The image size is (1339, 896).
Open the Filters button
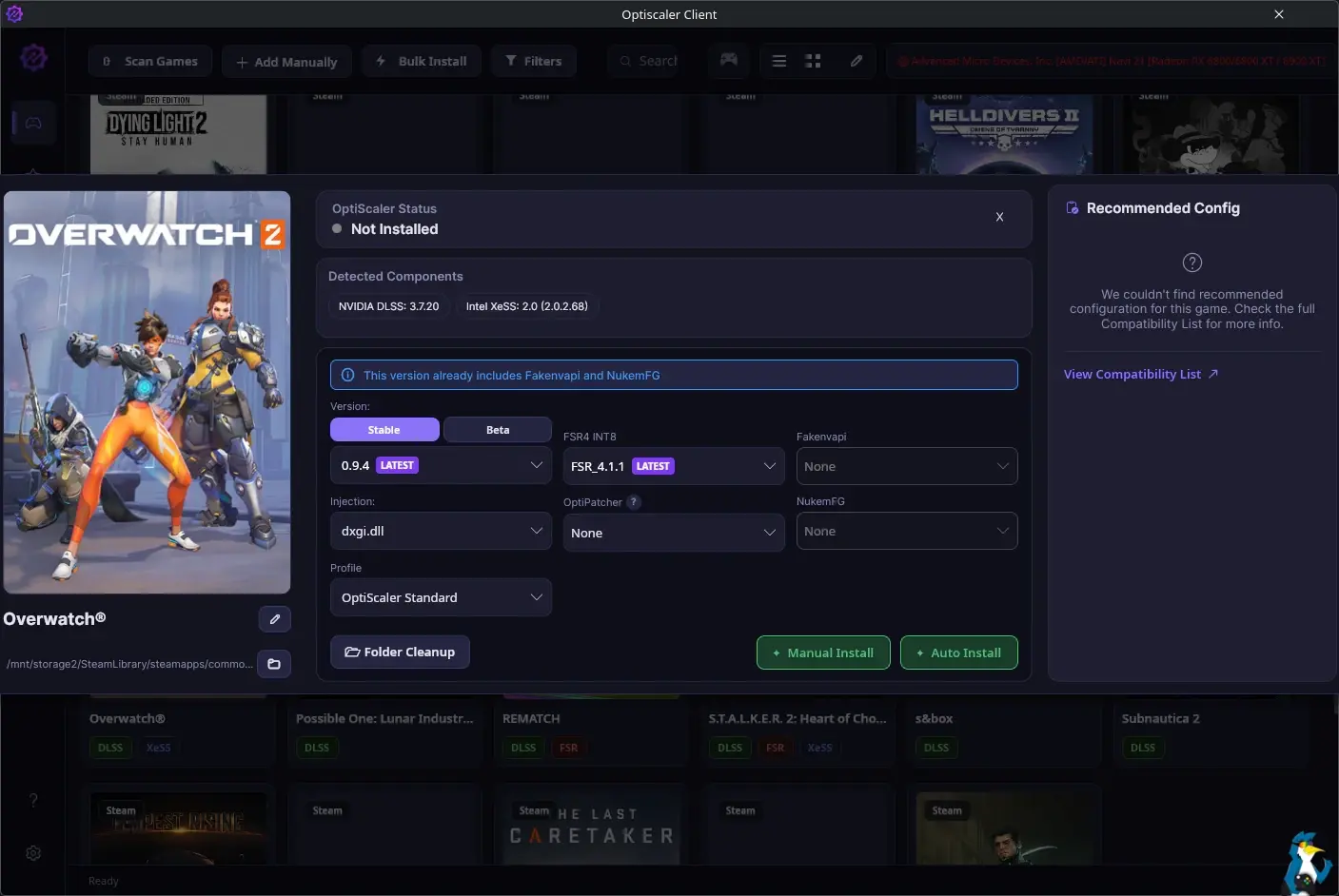[x=534, y=61]
